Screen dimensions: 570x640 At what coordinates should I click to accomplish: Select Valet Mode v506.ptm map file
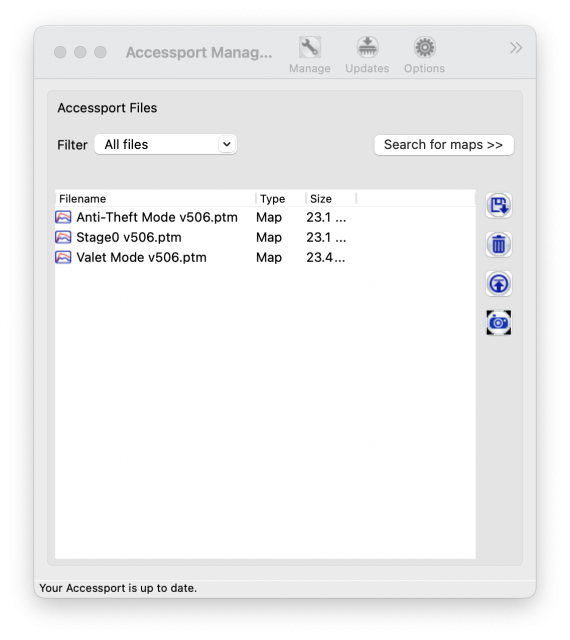click(x=265, y=257)
